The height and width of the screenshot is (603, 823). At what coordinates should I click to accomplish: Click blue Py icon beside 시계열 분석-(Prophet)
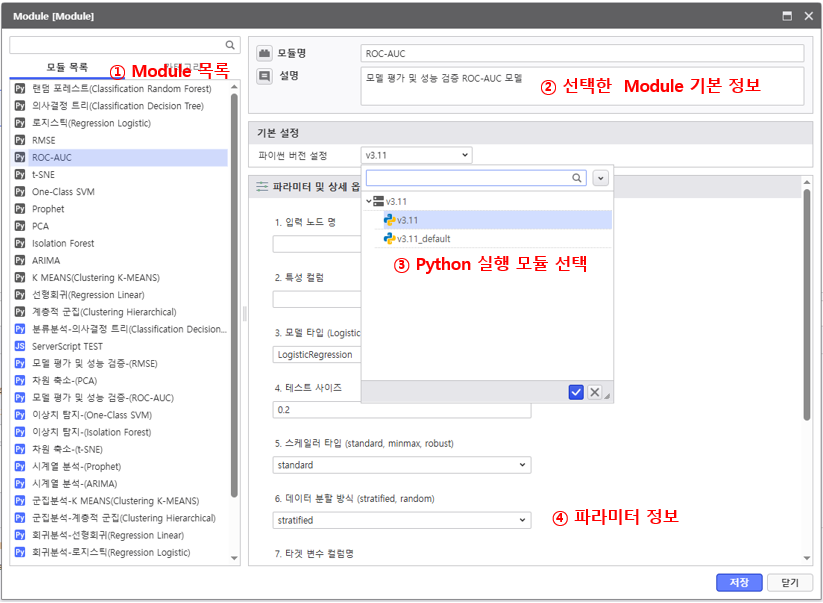coord(20,467)
